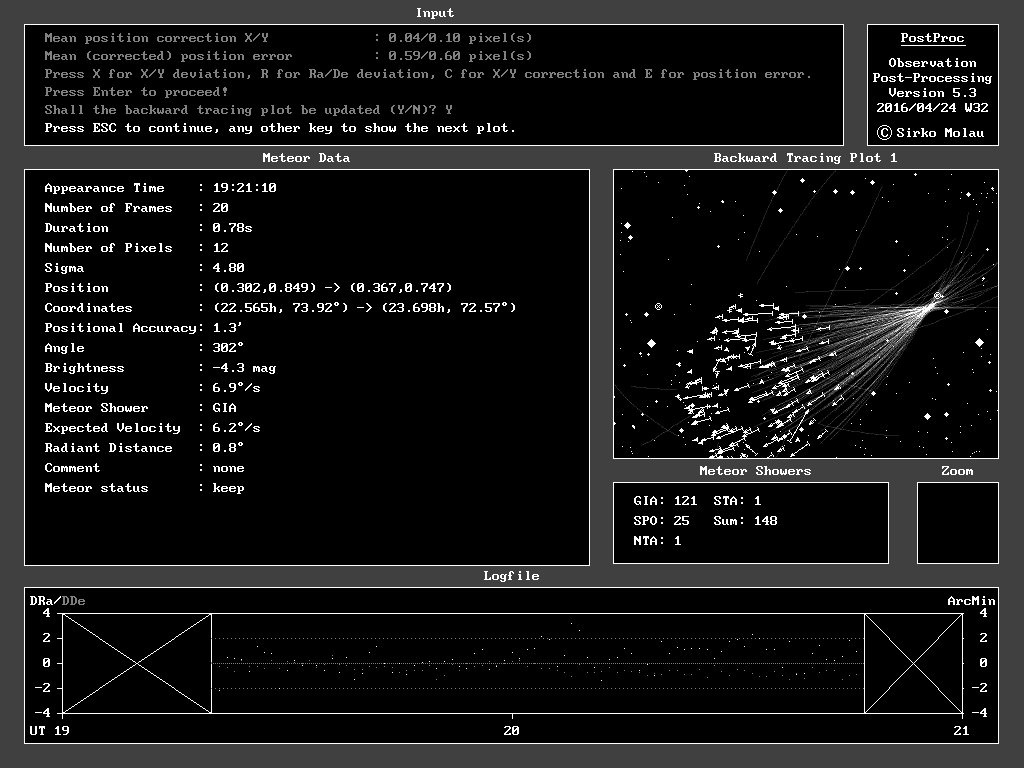The image size is (1024, 768).
Task: Select the circled marker left of meteor cluster
Action: (x=658, y=306)
